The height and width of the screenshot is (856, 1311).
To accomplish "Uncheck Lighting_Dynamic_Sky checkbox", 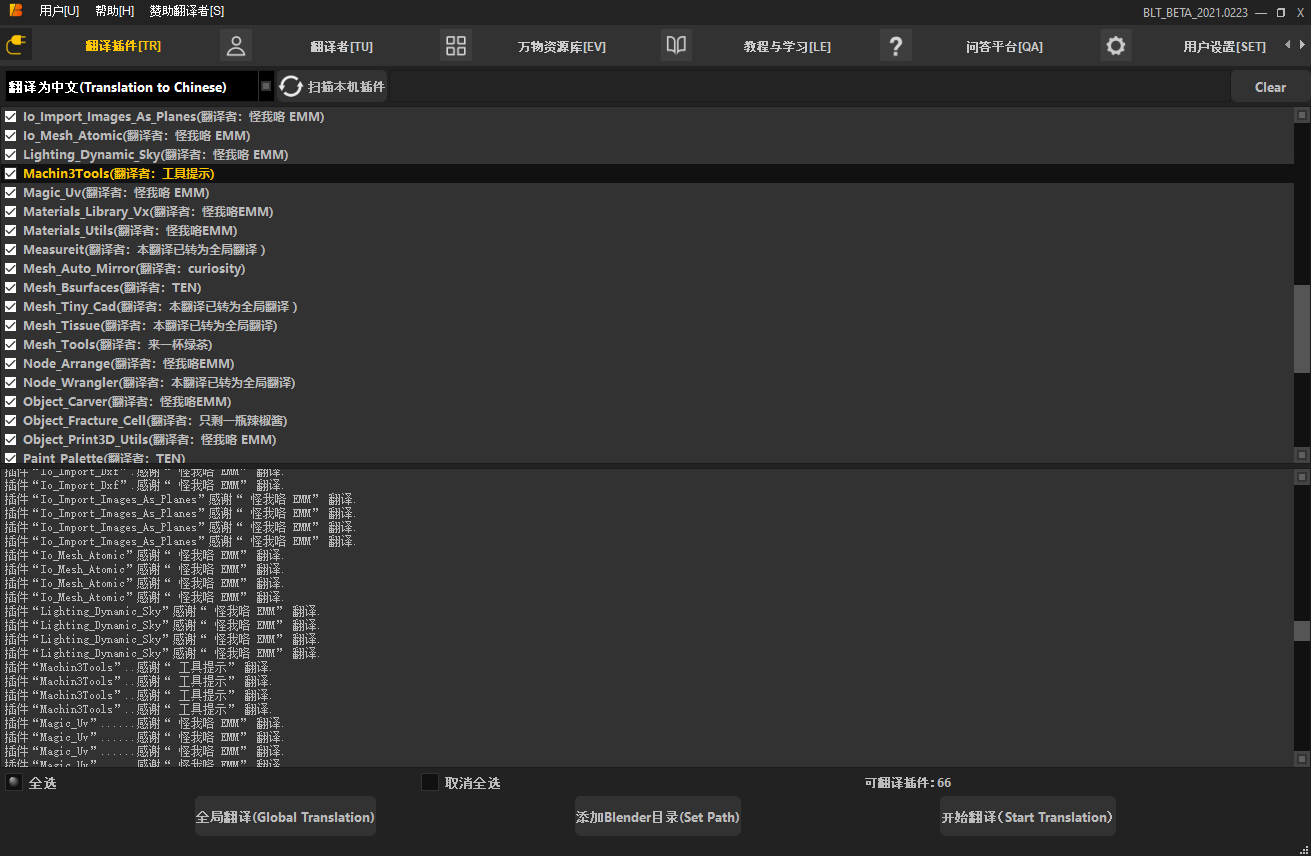I will click(11, 155).
